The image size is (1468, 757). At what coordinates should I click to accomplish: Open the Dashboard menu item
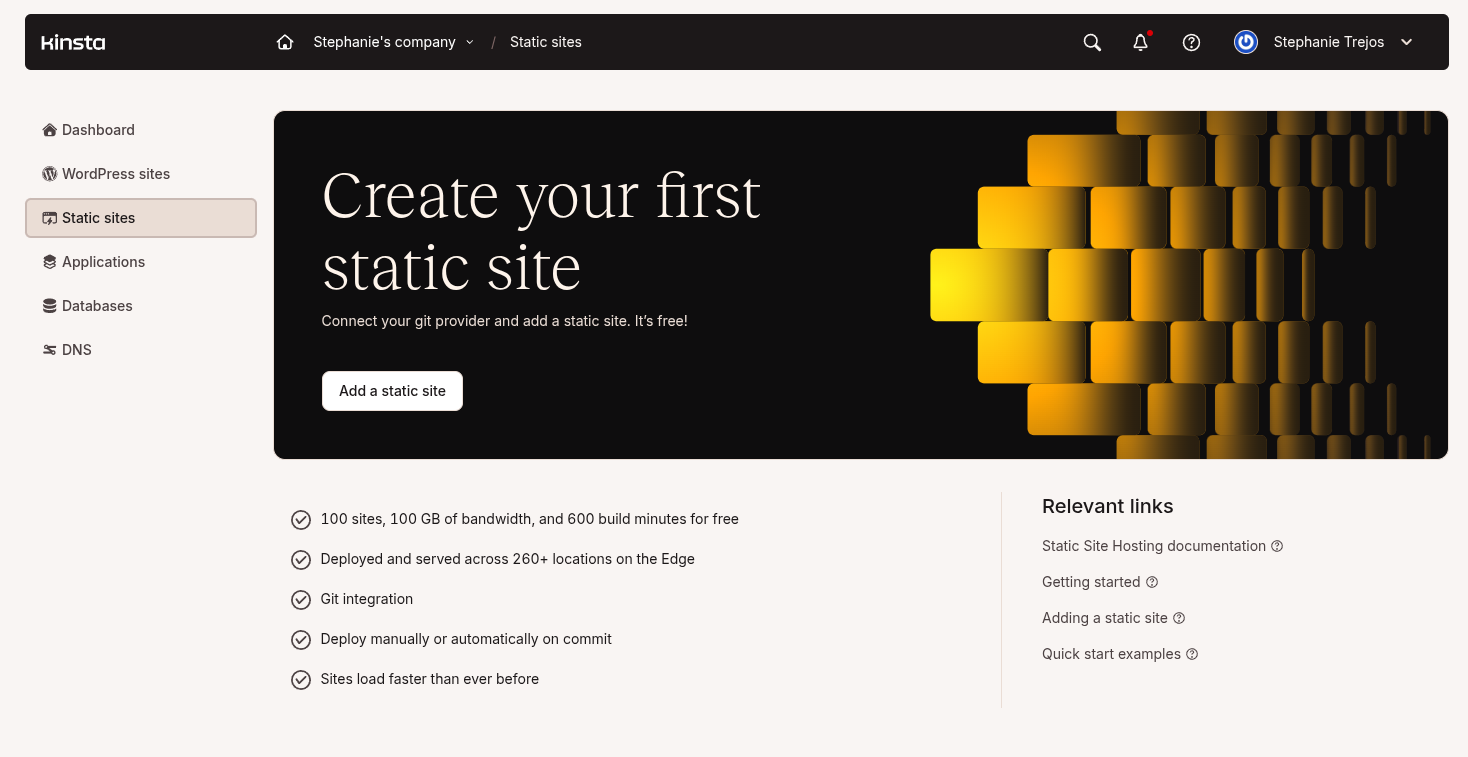[97, 129]
